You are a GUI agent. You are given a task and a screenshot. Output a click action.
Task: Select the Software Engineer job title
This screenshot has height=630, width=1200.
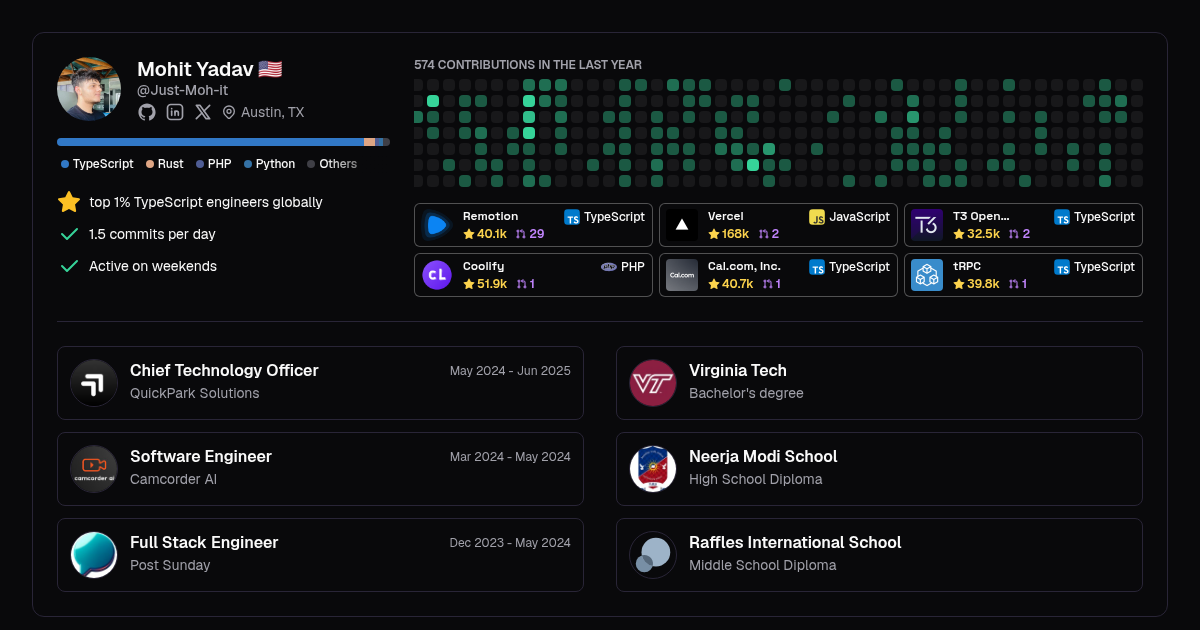click(201, 456)
